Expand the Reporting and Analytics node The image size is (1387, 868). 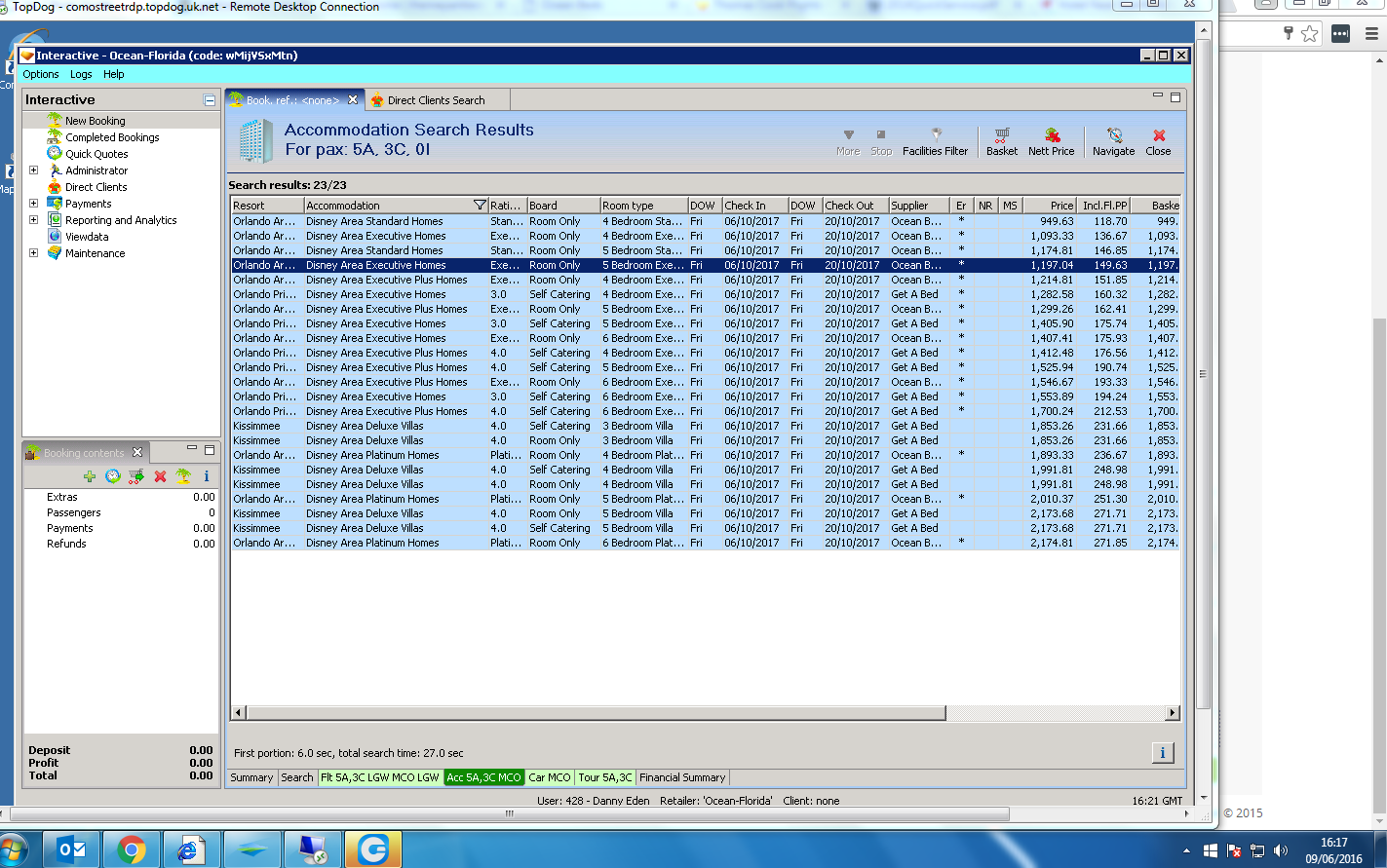34,220
